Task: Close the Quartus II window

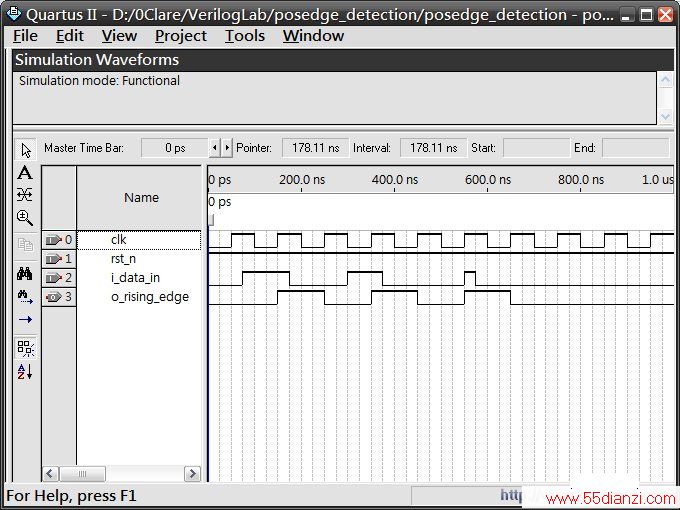Action: click(666, 15)
